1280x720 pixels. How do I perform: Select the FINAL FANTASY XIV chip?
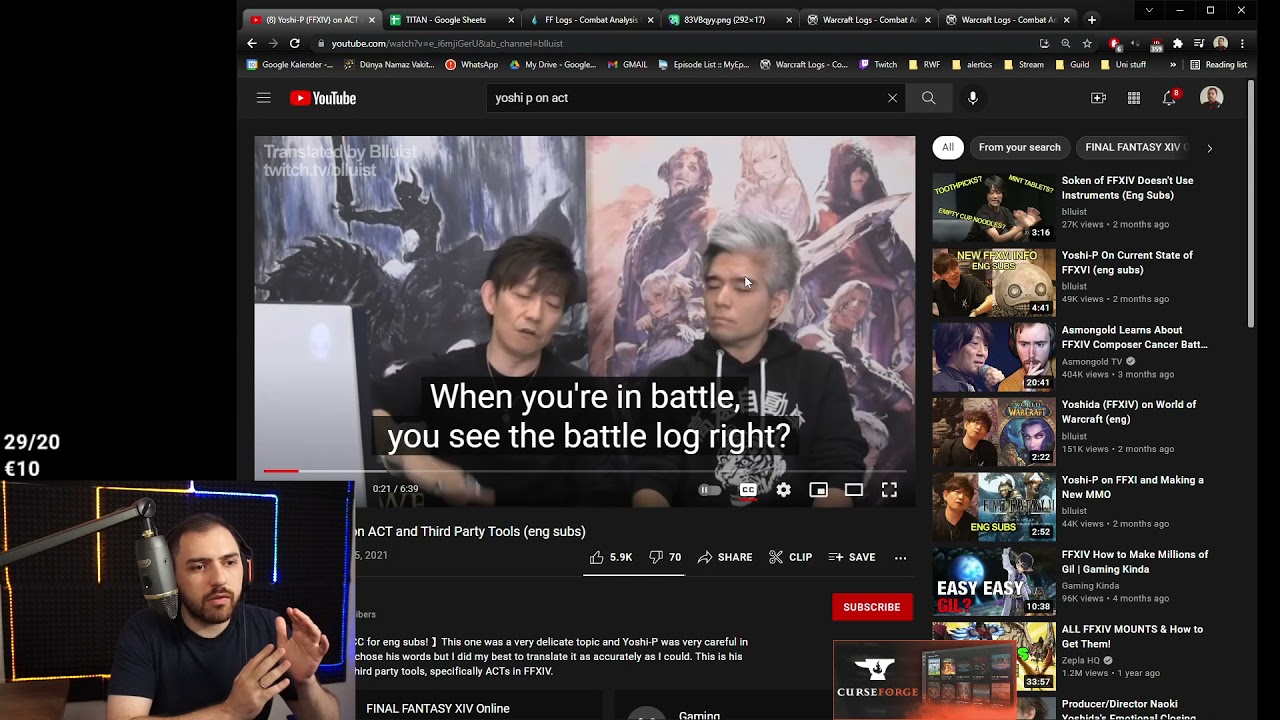pos(1136,147)
